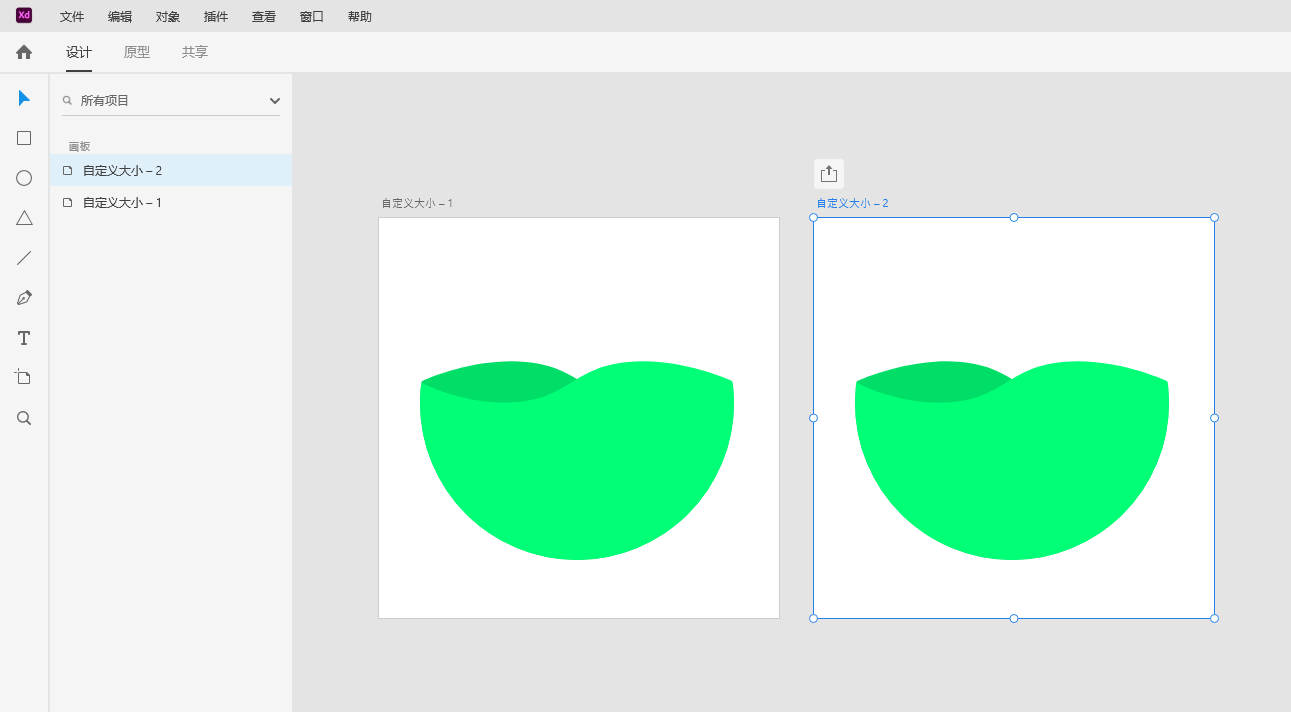Select 自定义大小 – 2 in layers list
Screen dimensions: 1291x712
point(171,170)
